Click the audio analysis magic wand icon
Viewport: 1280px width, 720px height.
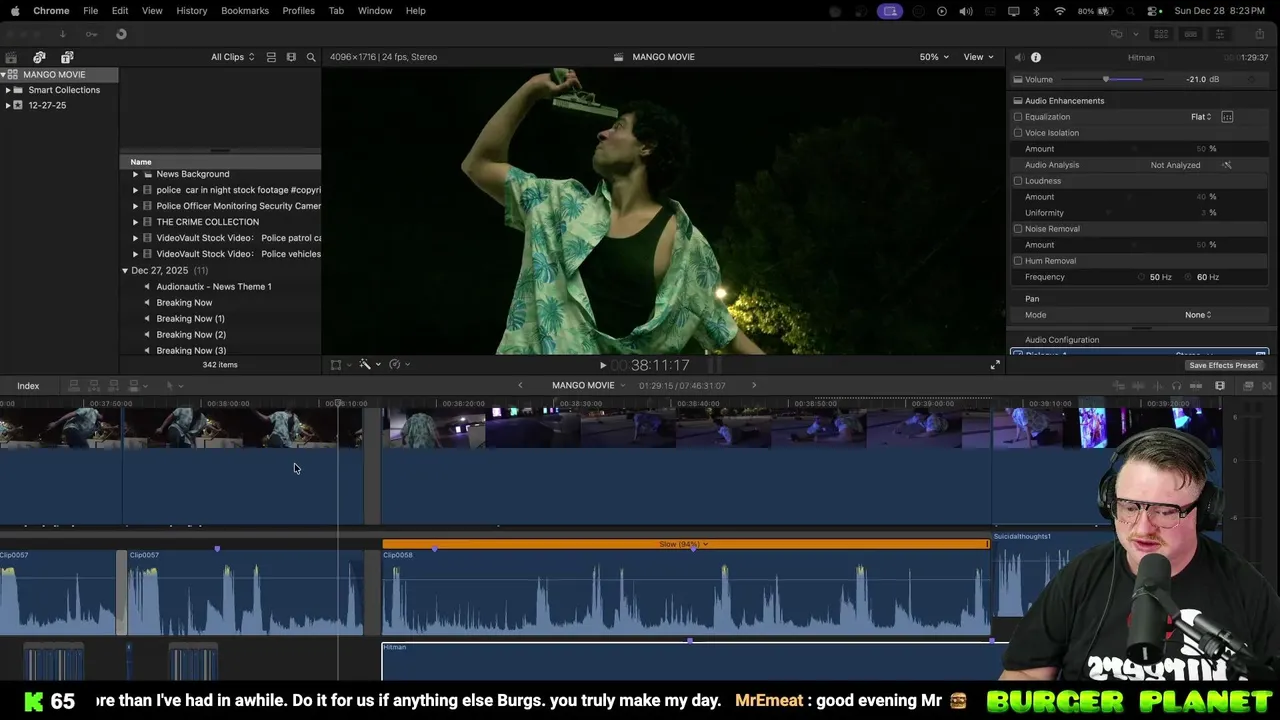click(x=1227, y=165)
